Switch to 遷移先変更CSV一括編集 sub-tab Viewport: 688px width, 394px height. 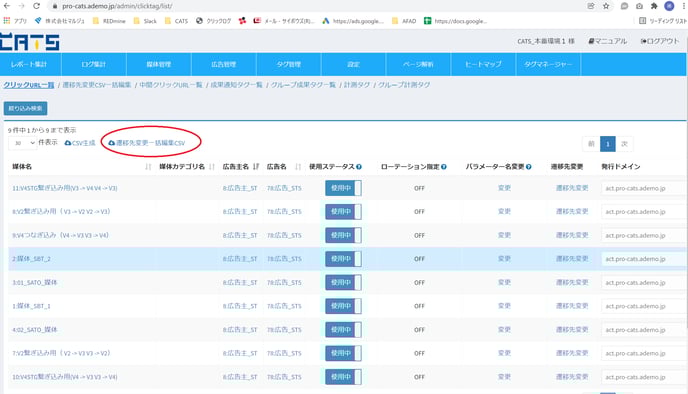pos(97,85)
